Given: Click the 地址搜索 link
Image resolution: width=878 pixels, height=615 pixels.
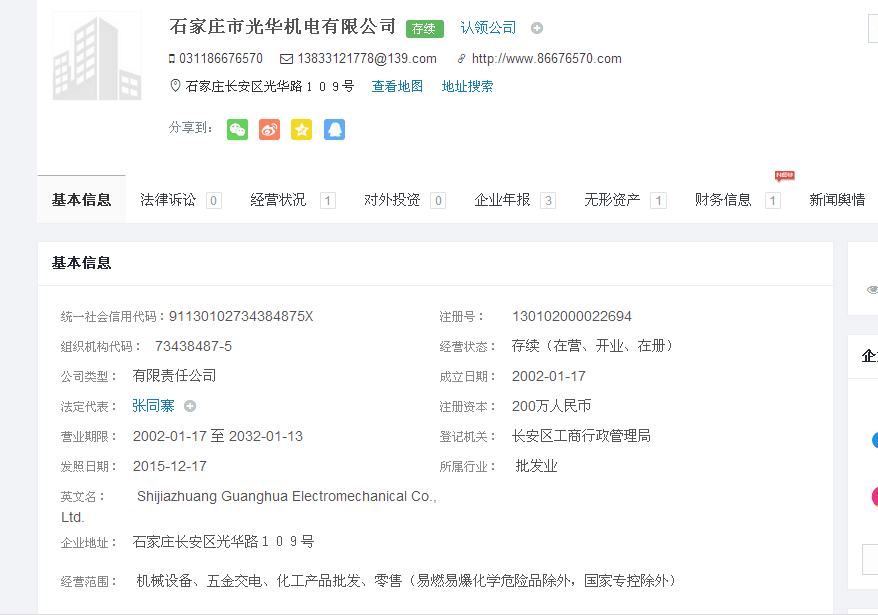Looking at the screenshot, I should click(467, 87).
